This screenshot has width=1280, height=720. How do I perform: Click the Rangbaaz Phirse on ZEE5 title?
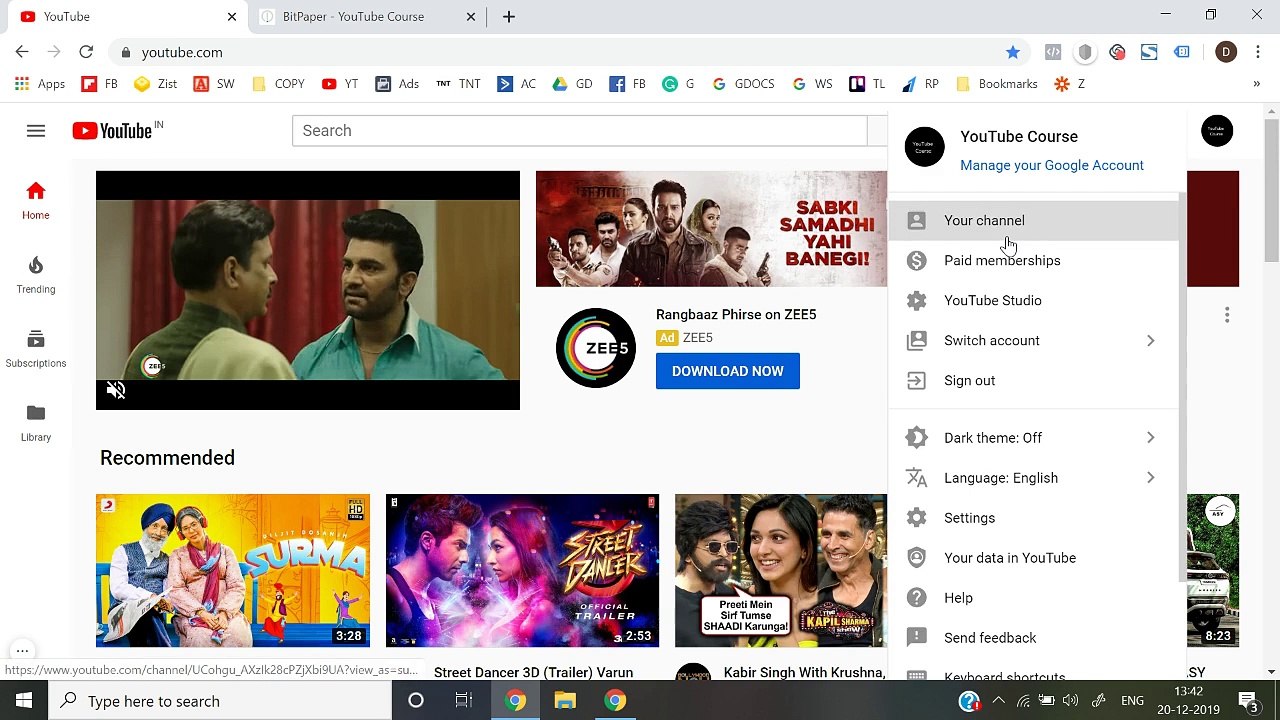pyautogui.click(x=736, y=315)
